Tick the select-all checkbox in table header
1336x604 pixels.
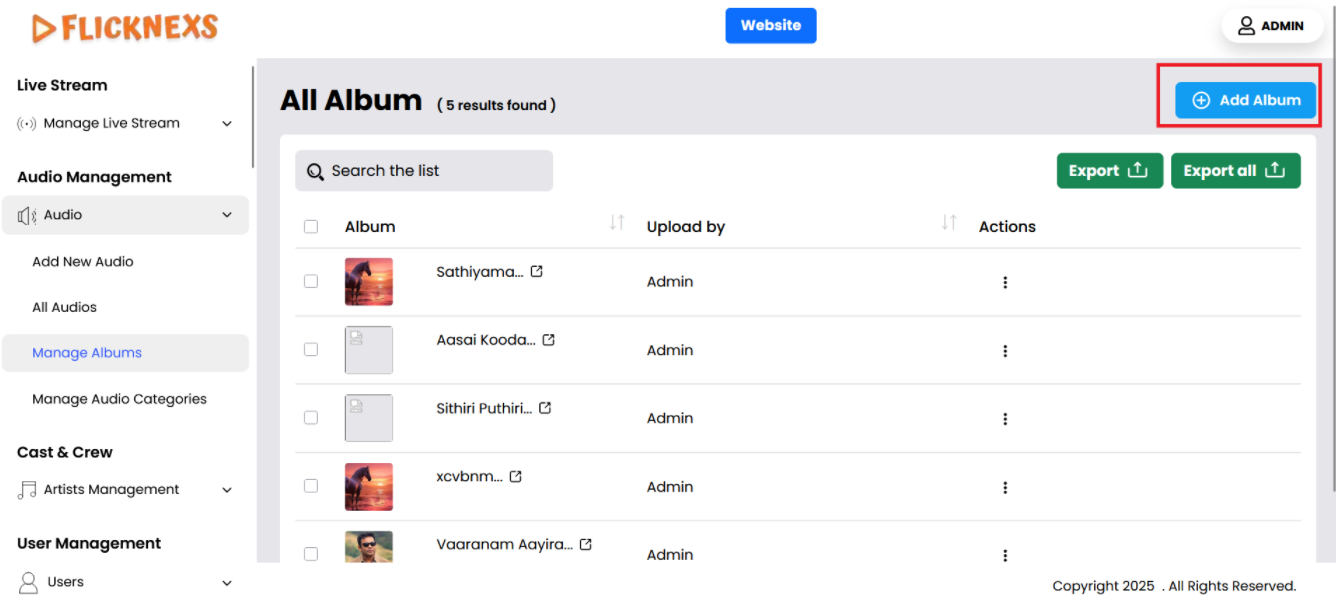point(311,227)
